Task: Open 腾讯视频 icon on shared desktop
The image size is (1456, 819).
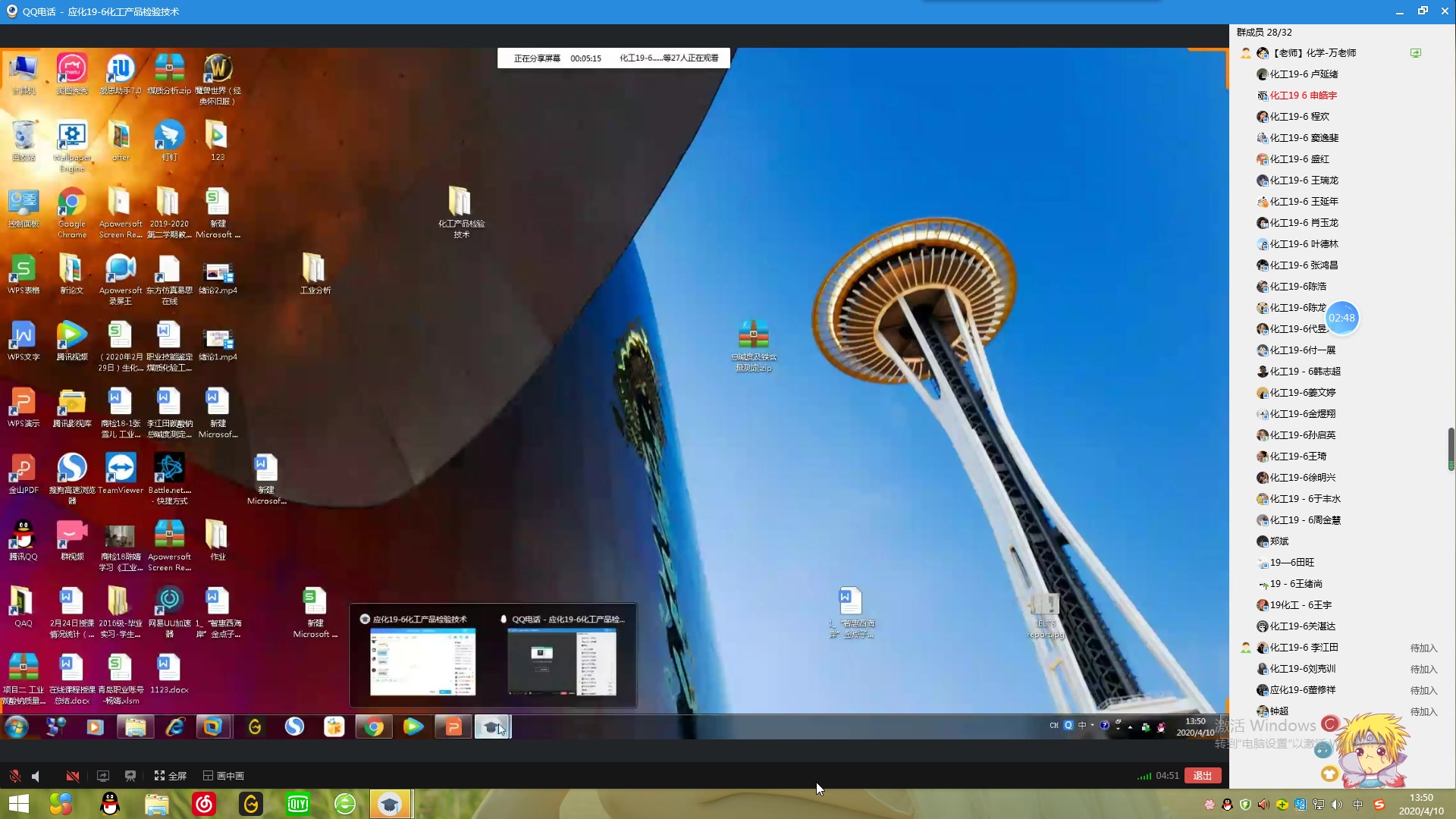Action: coord(72,340)
